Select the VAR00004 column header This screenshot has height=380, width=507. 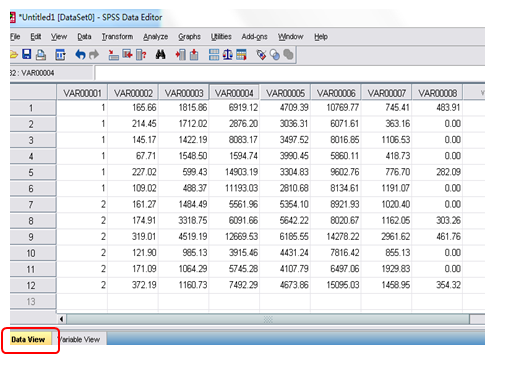(234, 93)
